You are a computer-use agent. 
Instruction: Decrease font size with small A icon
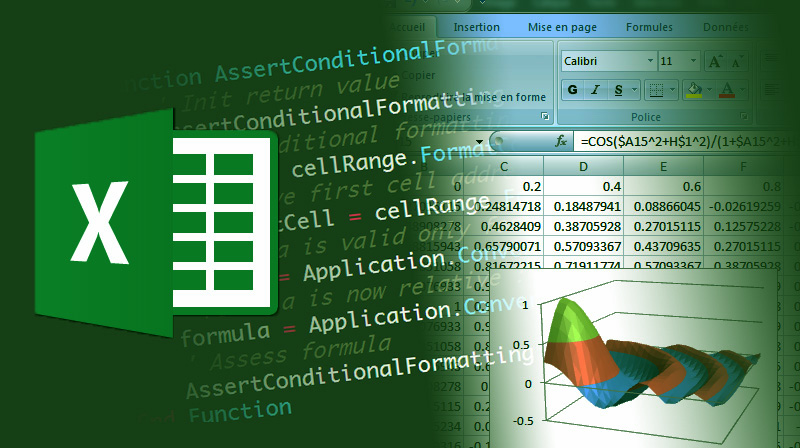pyautogui.click(x=736, y=62)
